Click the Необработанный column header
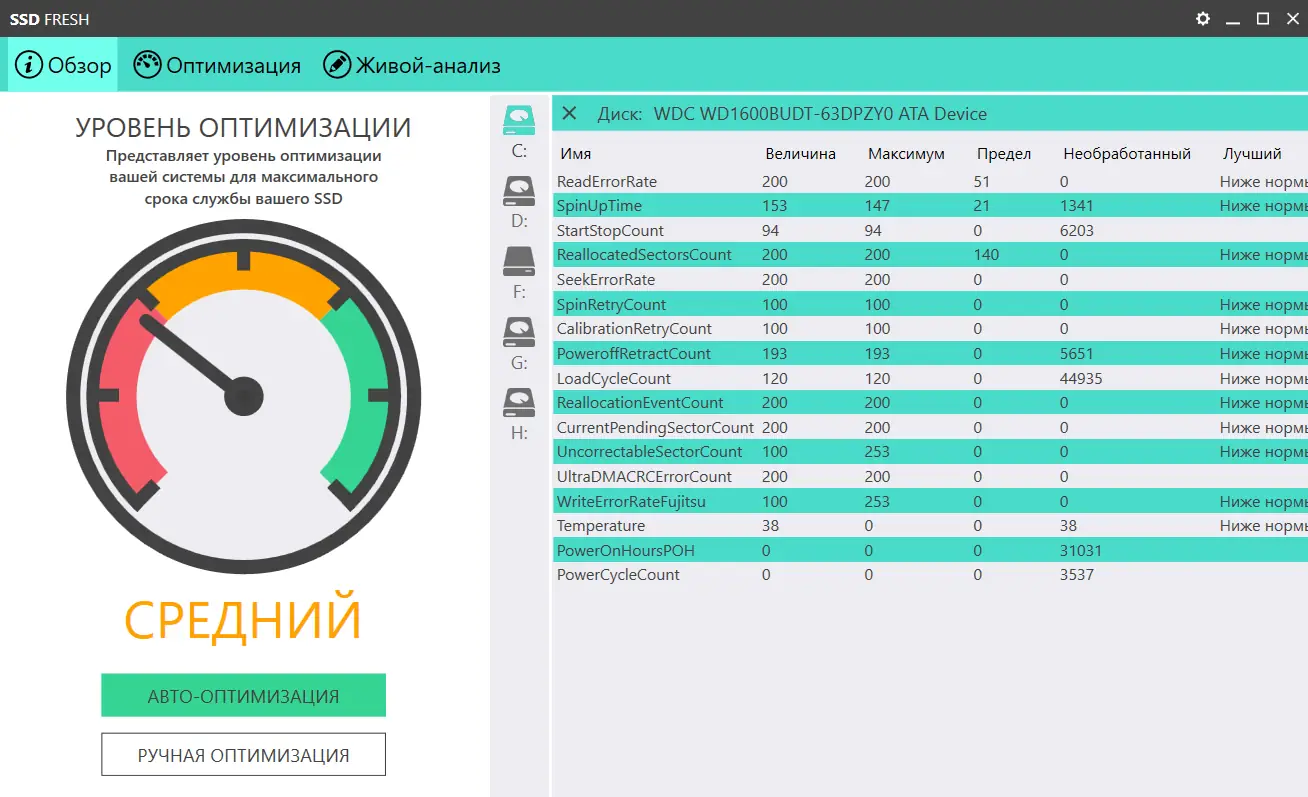The image size is (1308, 797). pos(1127,154)
